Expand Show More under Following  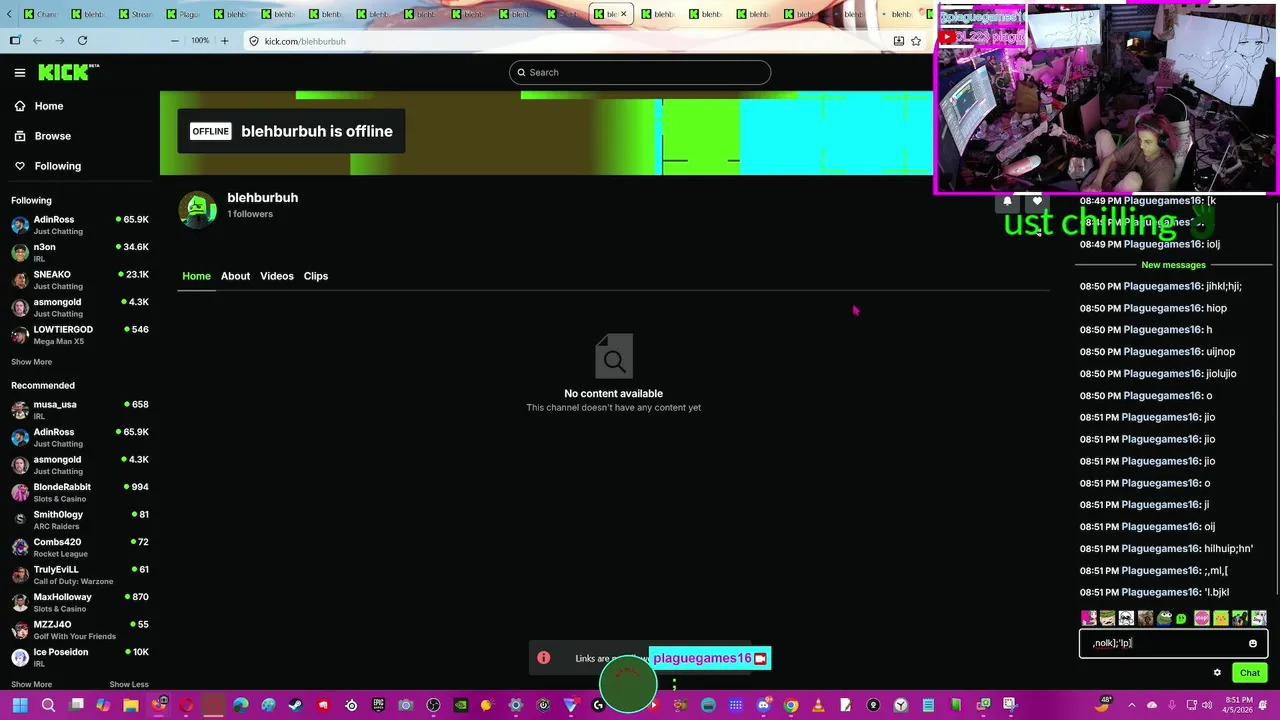(x=31, y=362)
